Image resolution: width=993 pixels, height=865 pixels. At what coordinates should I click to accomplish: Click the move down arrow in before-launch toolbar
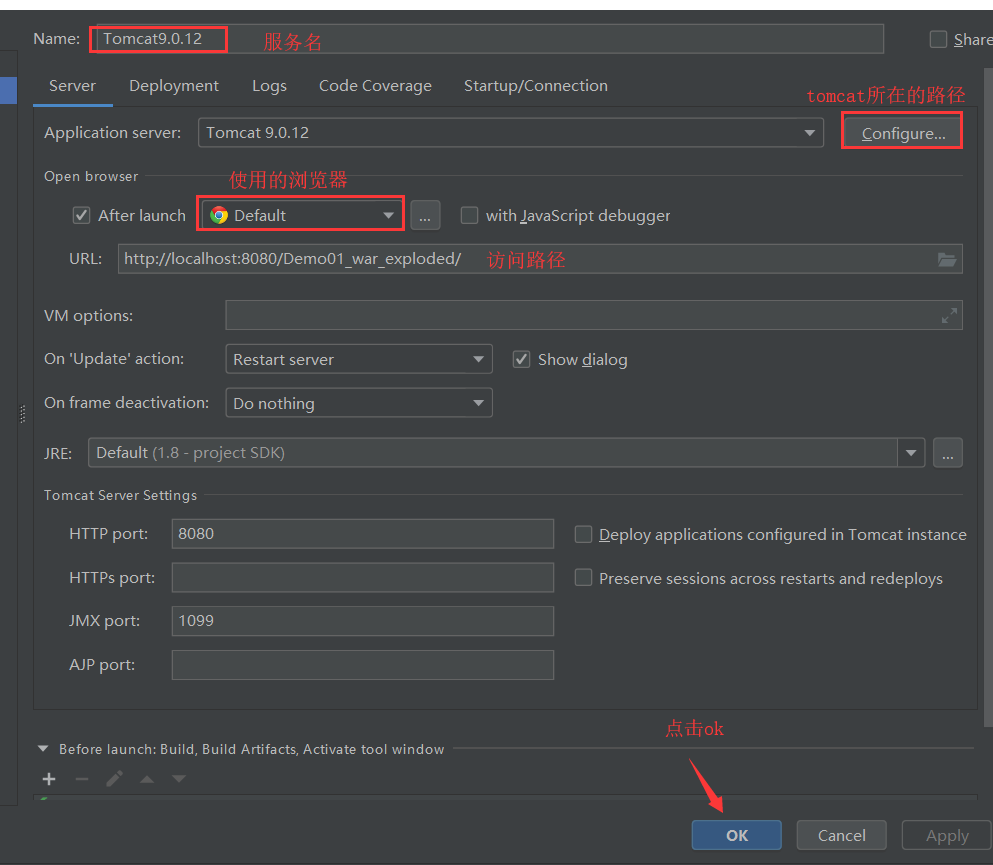[x=179, y=779]
